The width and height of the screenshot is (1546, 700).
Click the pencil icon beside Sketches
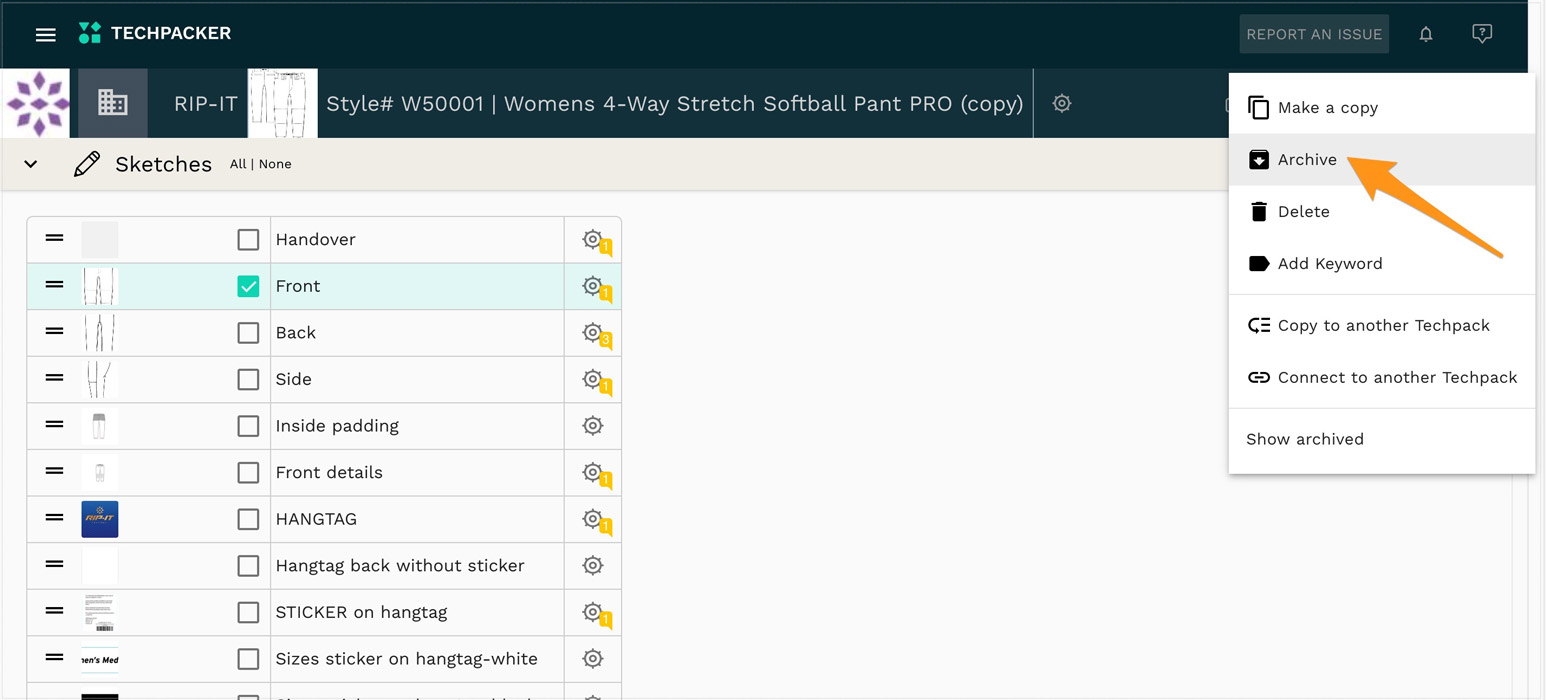(x=88, y=163)
